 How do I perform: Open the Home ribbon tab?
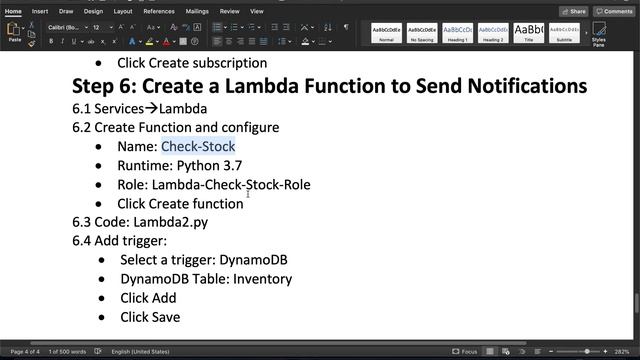point(13,11)
